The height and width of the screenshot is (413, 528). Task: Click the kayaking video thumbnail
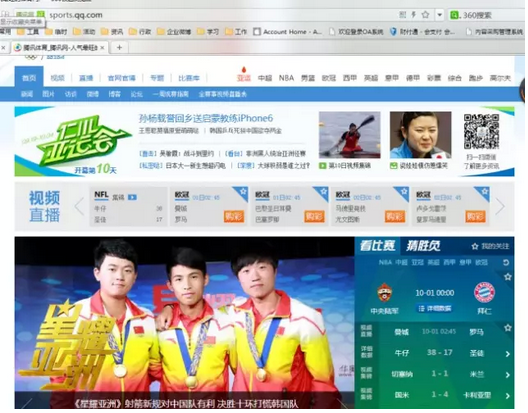[x=350, y=135]
